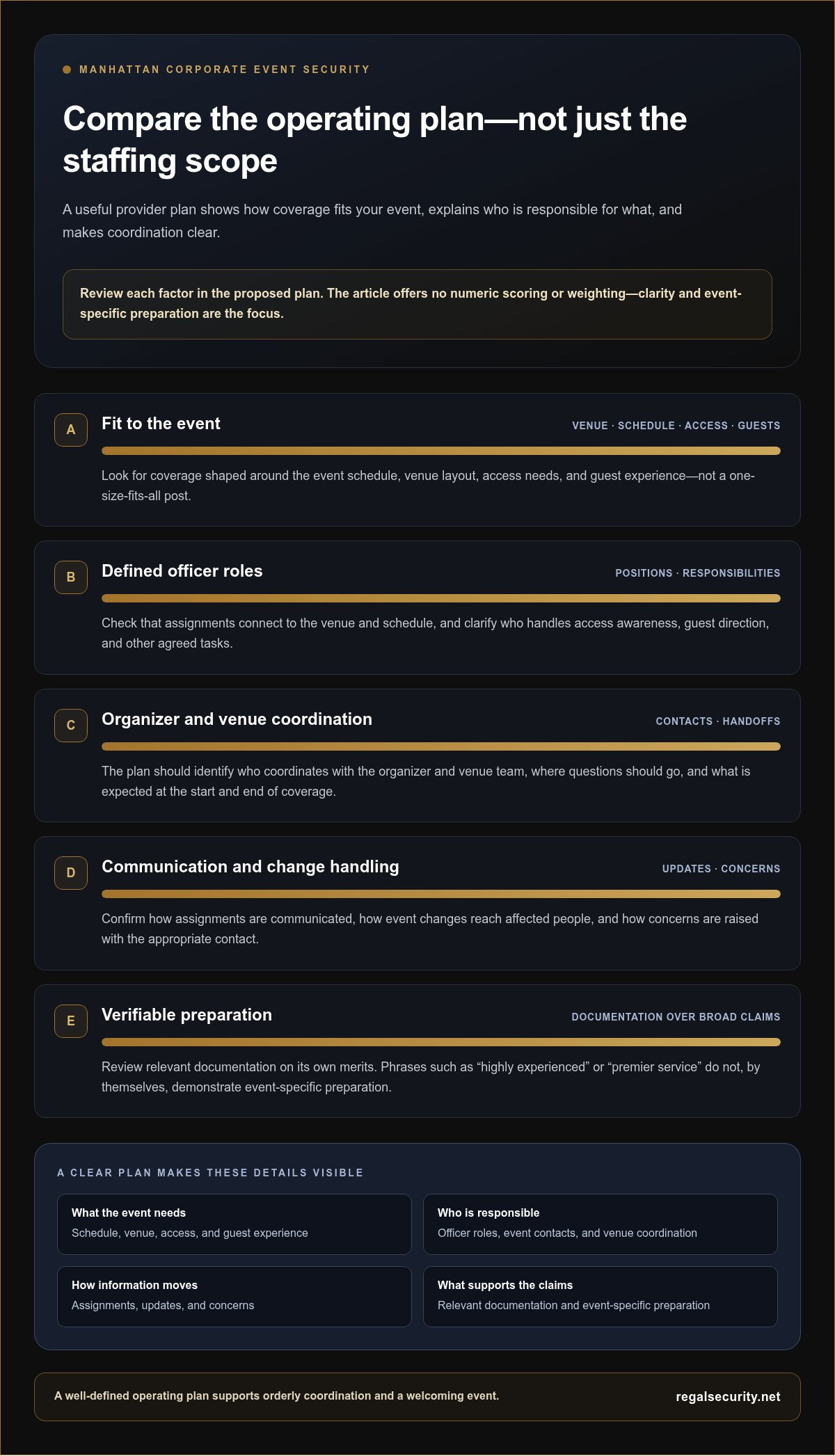The width and height of the screenshot is (835, 1456).
Task: Click the letter D badge icon
Action: [x=71, y=873]
